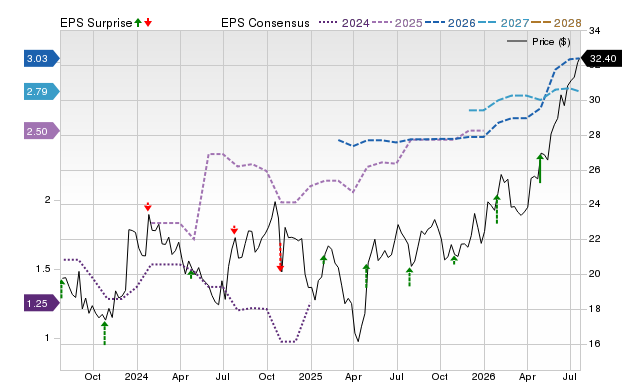Click the black 32.40 current price tag
Viewport: 640px width, 382px height.
point(601,58)
